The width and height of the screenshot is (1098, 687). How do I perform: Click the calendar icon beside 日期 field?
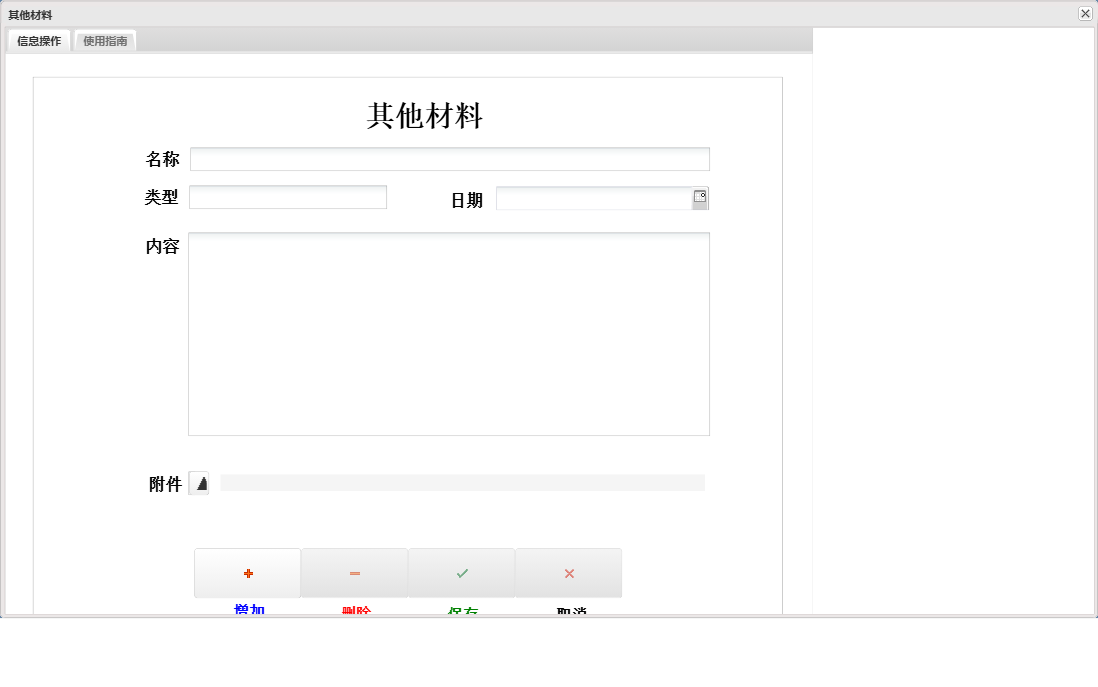click(701, 197)
